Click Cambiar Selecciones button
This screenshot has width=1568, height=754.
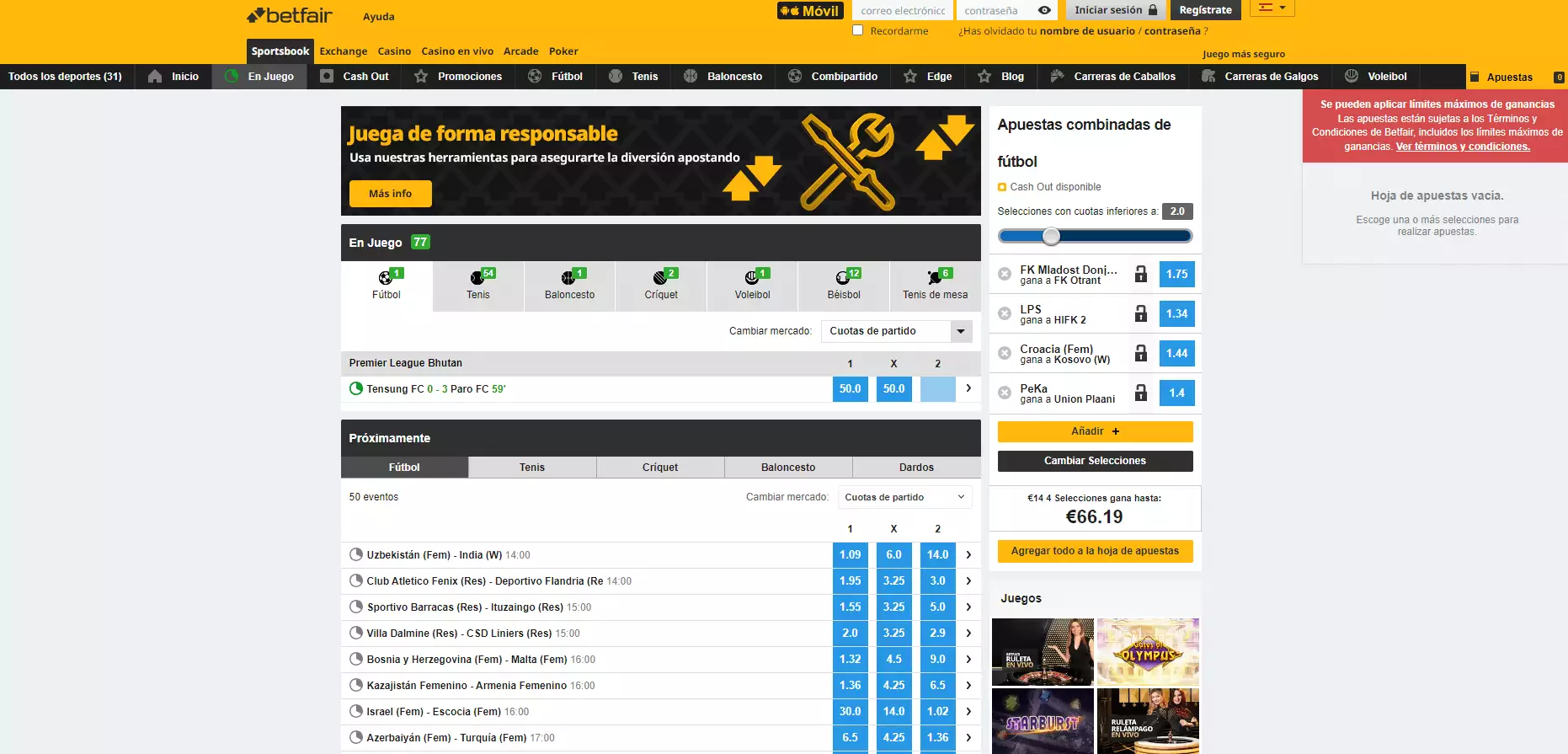pos(1096,461)
